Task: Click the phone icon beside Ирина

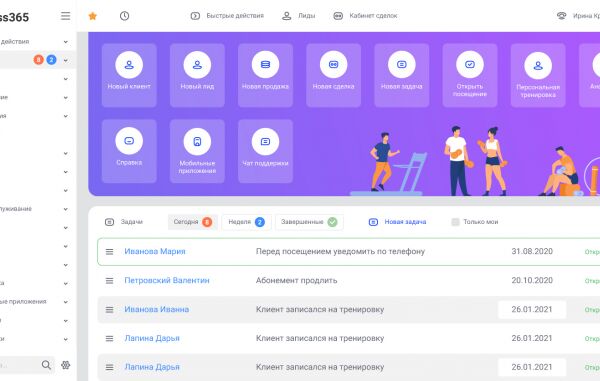Action: click(x=561, y=16)
